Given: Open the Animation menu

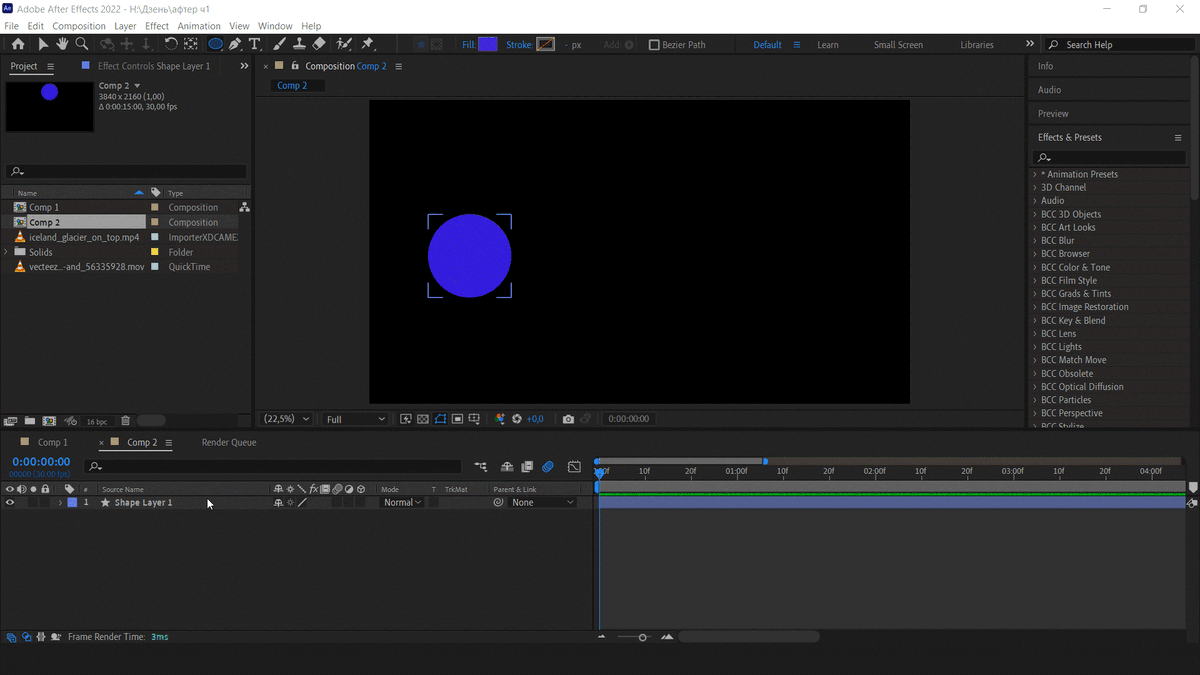Looking at the screenshot, I should point(199,26).
